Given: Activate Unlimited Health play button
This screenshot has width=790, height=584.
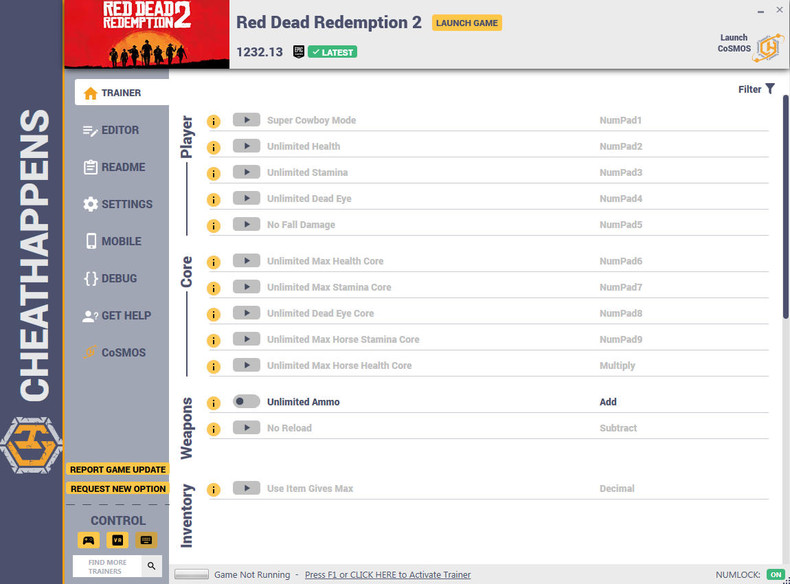Looking at the screenshot, I should click(x=246, y=146).
